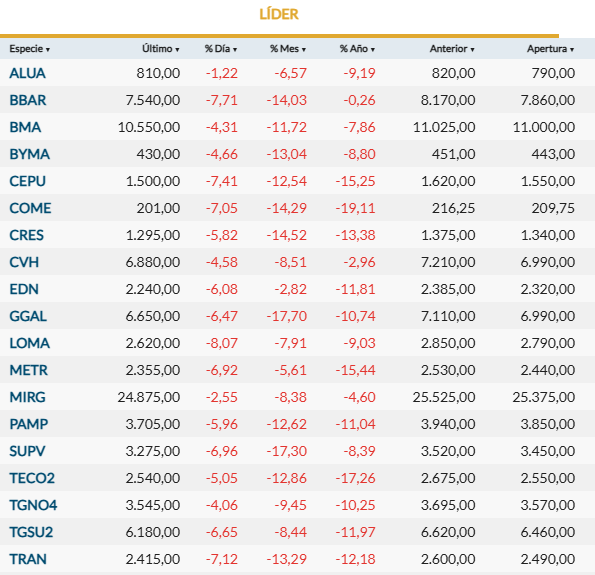This screenshot has height=575, width=595.
Task: Select the COME species link
Action: 30,208
